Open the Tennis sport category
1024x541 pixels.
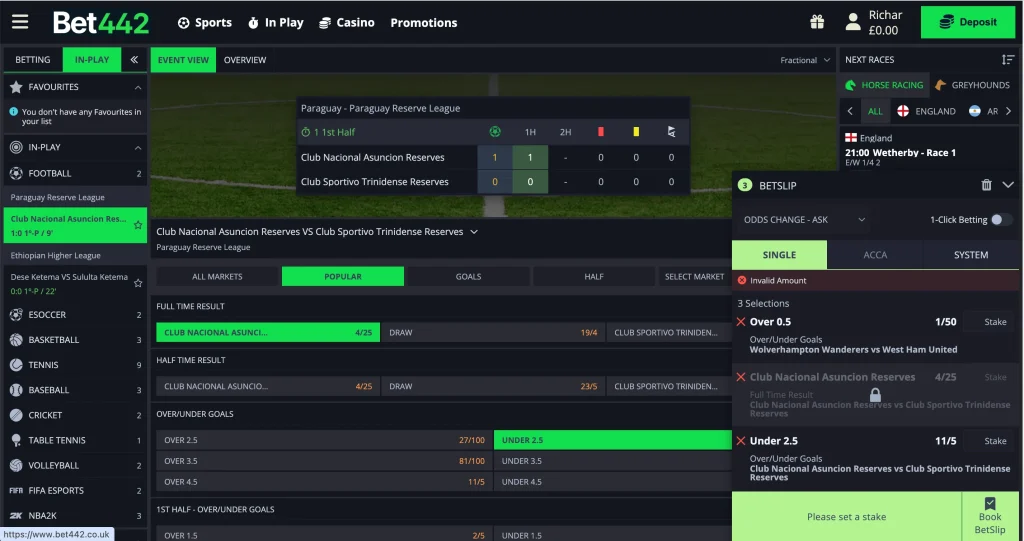click(75, 365)
